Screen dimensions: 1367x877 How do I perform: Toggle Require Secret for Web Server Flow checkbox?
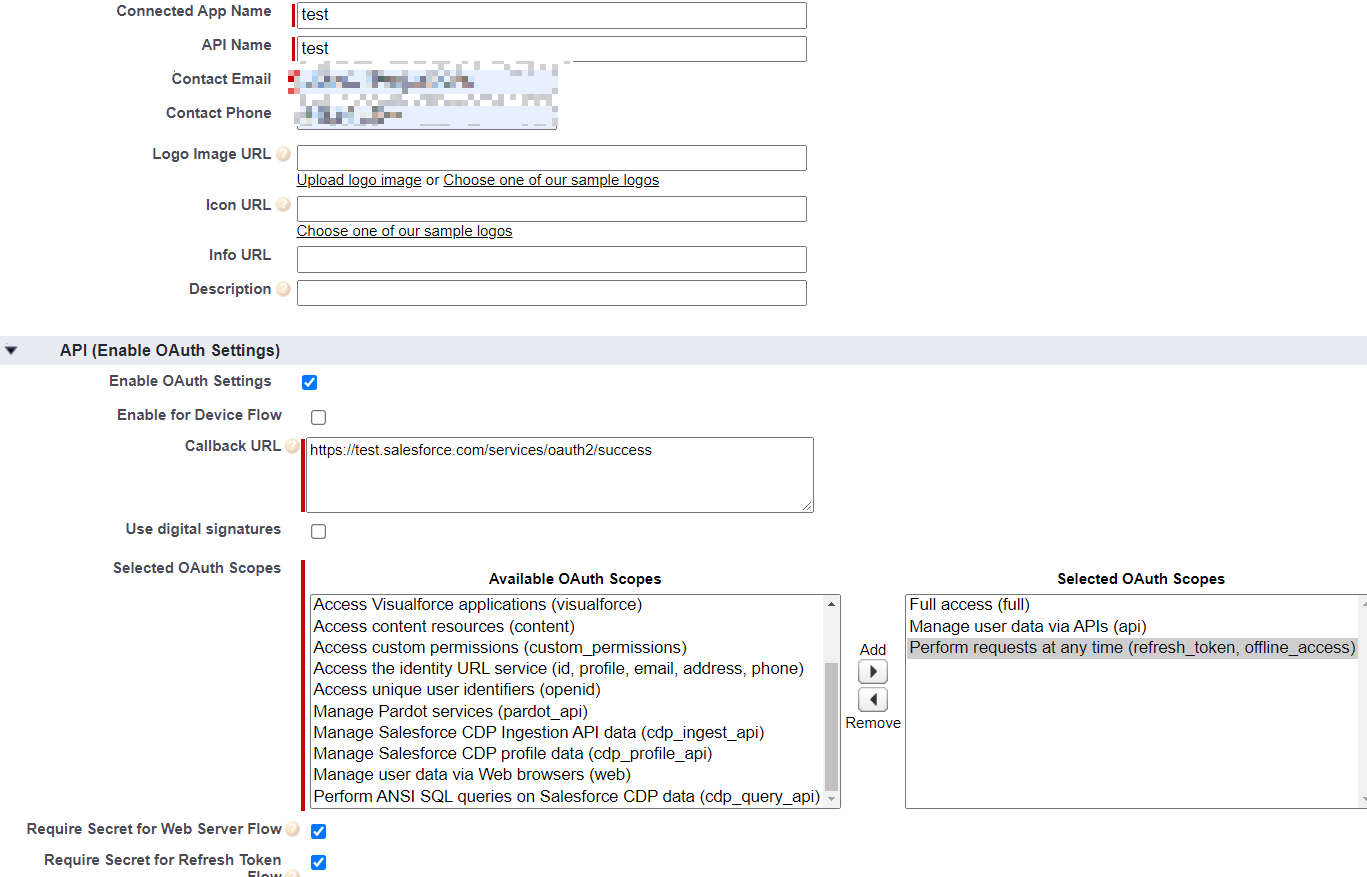[x=318, y=831]
